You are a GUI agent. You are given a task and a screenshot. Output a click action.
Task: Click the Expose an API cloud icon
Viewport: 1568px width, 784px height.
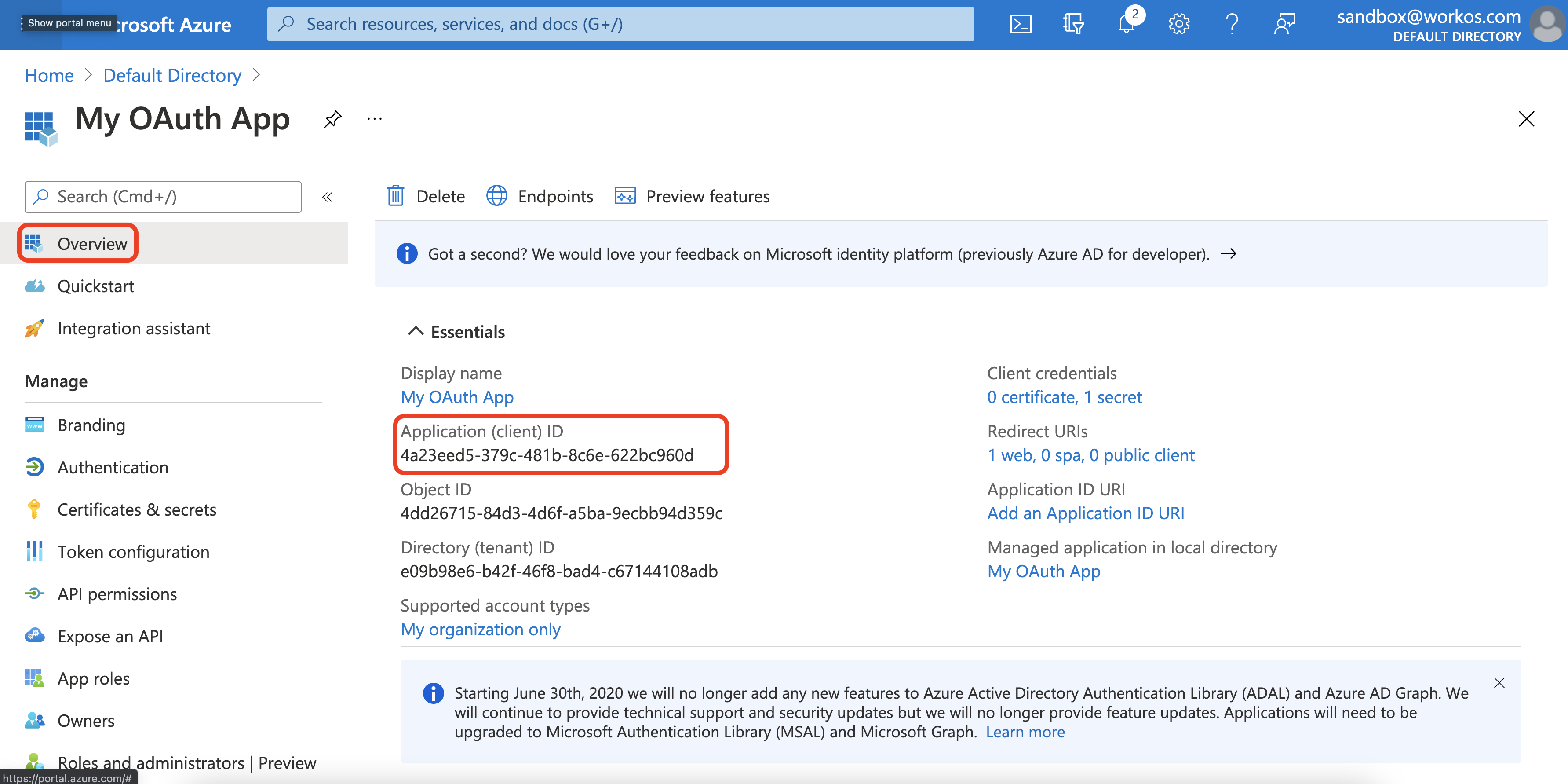(34, 635)
